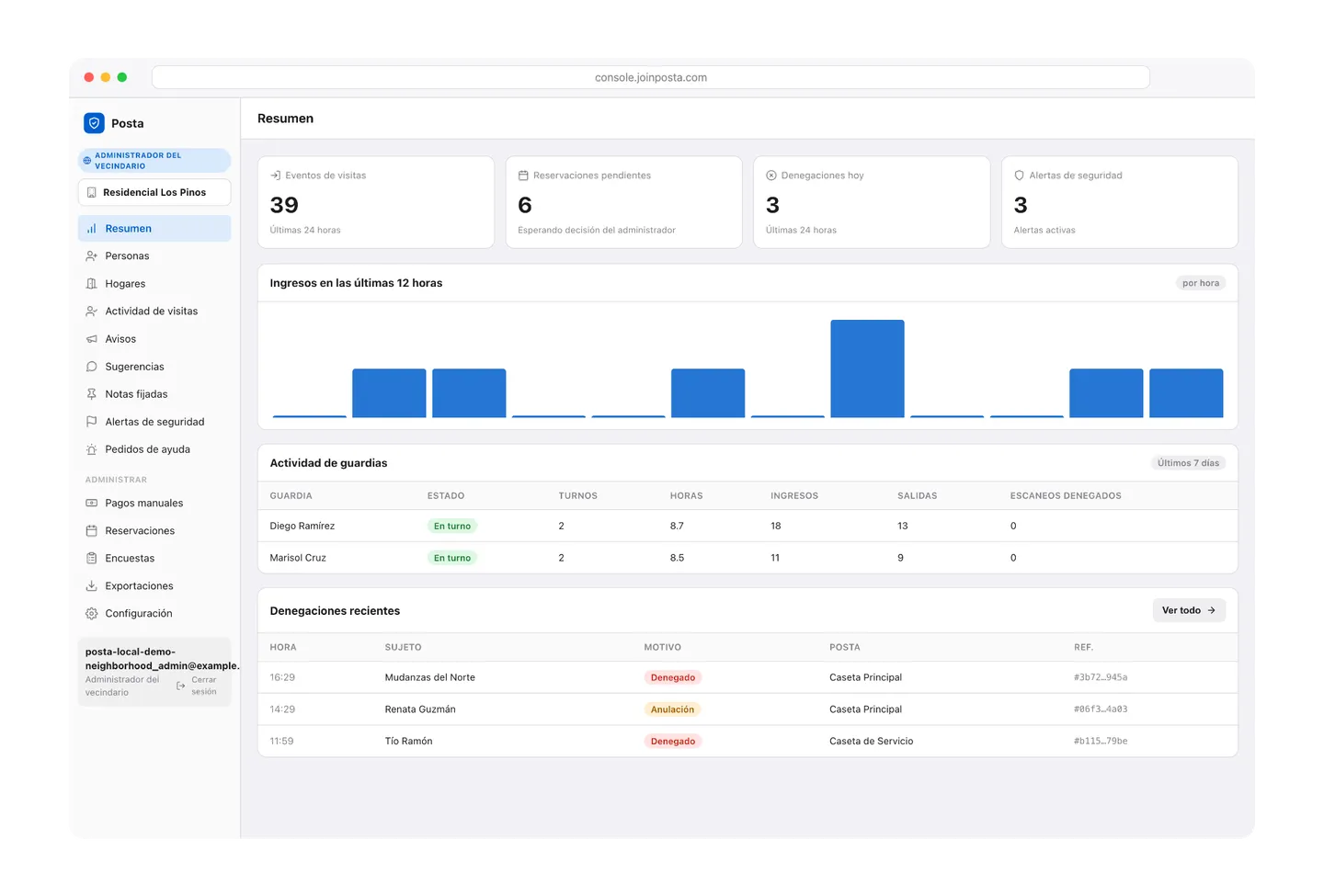Click the Tío Ramón subject cell

408,741
